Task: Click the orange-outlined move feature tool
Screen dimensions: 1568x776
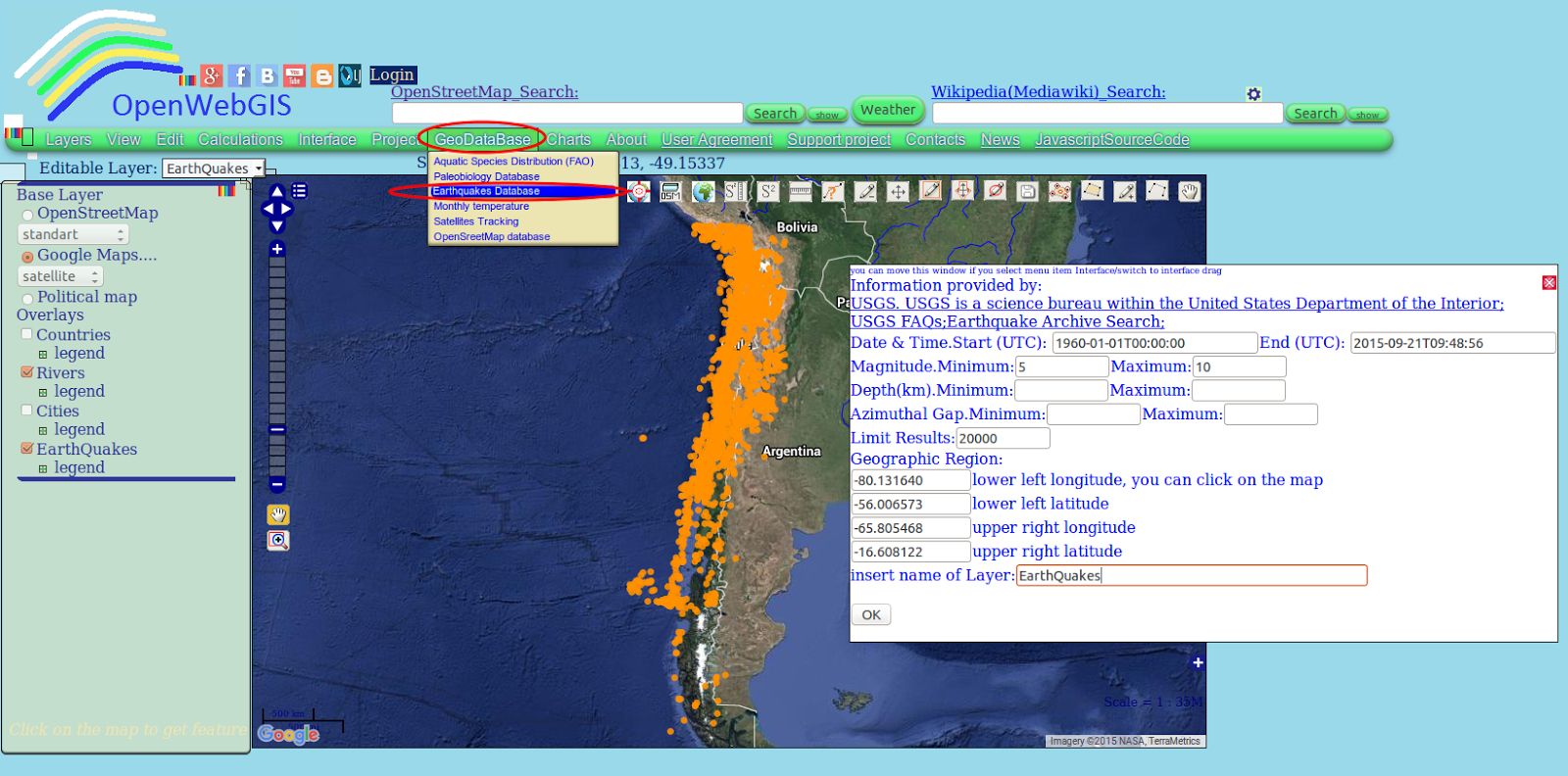Action: (x=962, y=191)
